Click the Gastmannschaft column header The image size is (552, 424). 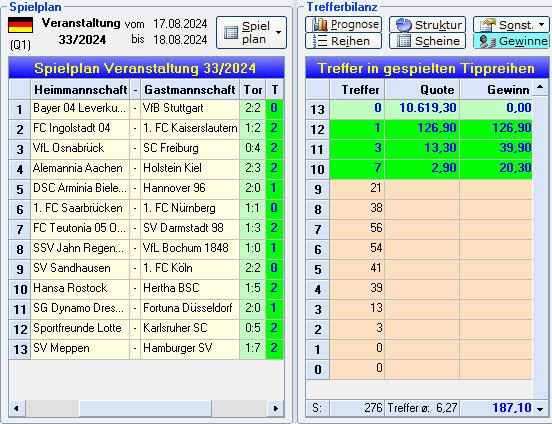pyautogui.click(x=190, y=89)
